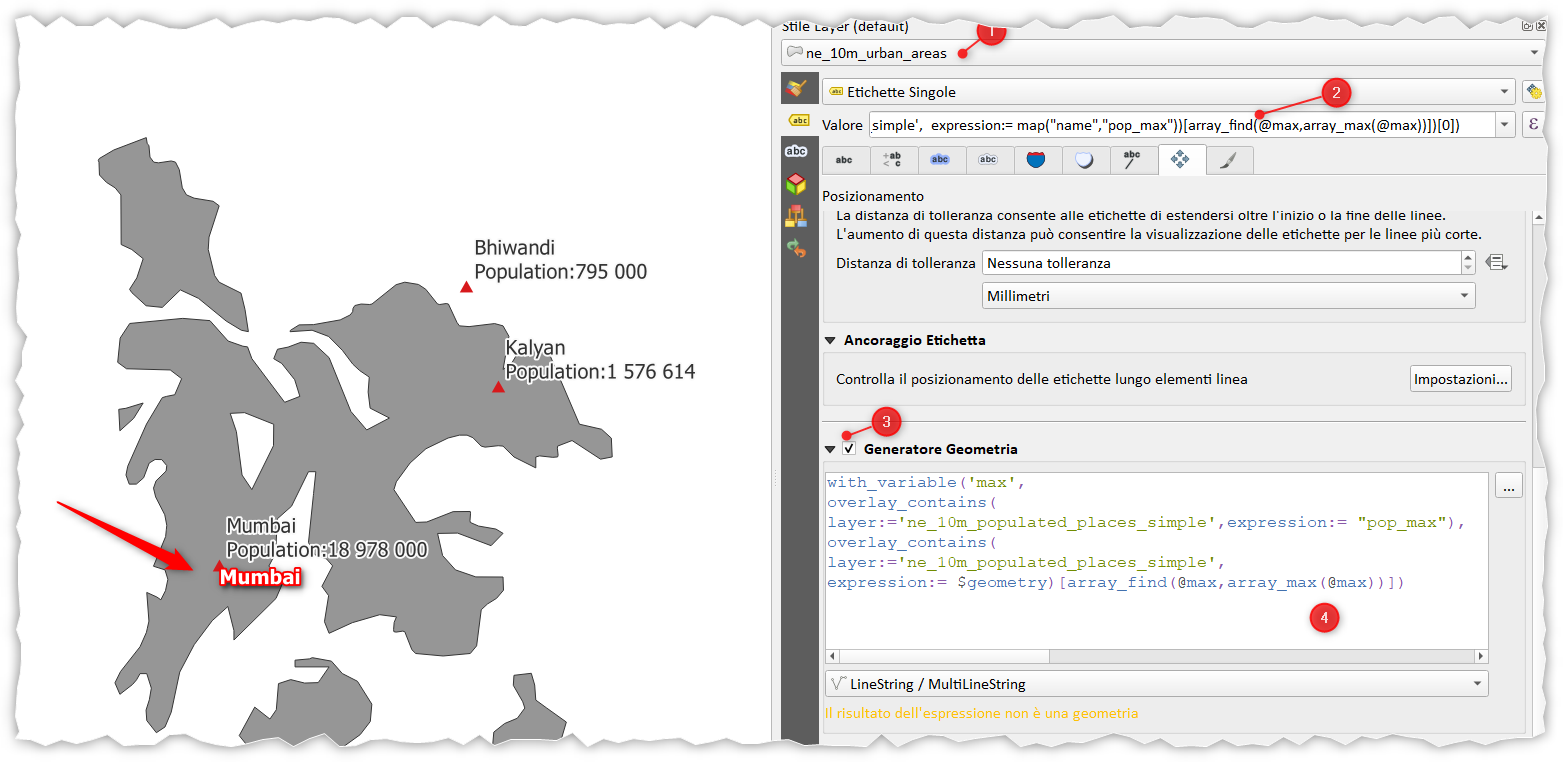Open the 3D View cube icon
Image resolution: width=1563 pixels, height=762 pixels.
pos(796,184)
